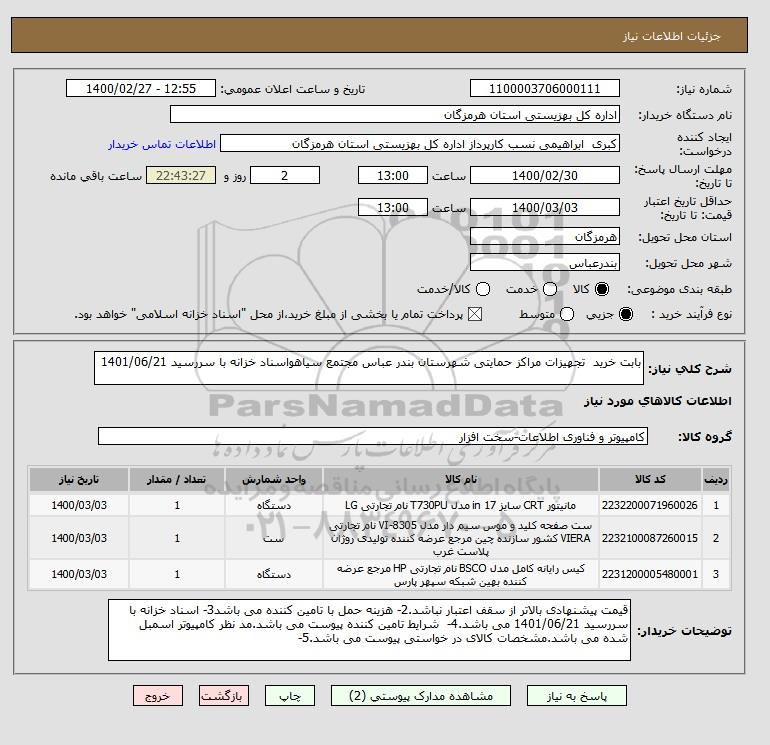The image size is (770, 745).
Task: Select the کالا category radio button
Action: click(x=601, y=289)
